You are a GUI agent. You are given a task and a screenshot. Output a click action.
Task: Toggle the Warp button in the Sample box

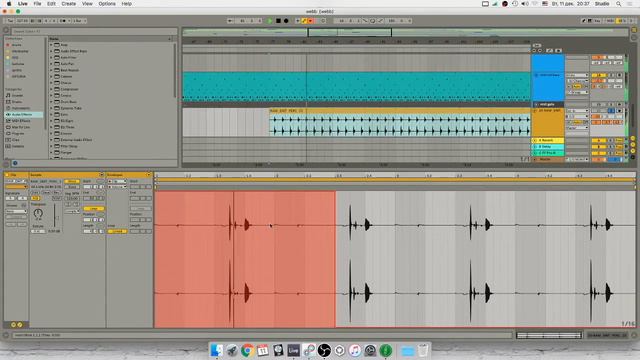coord(71,181)
